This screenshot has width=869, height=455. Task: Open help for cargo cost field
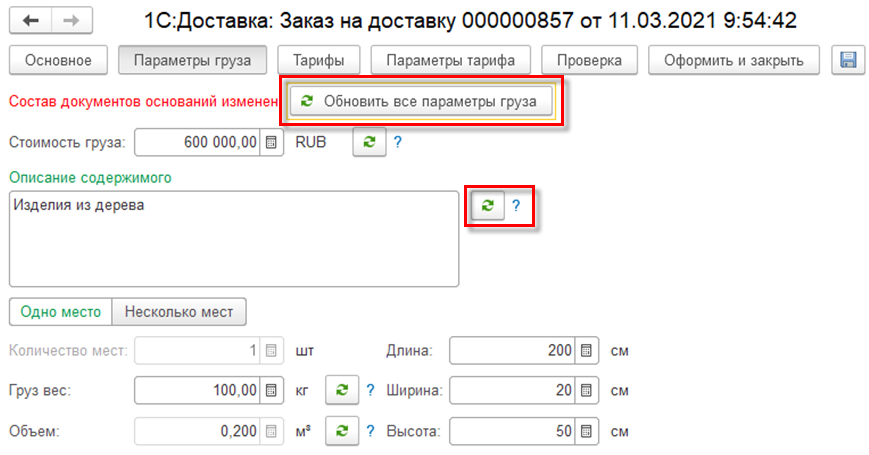(397, 142)
